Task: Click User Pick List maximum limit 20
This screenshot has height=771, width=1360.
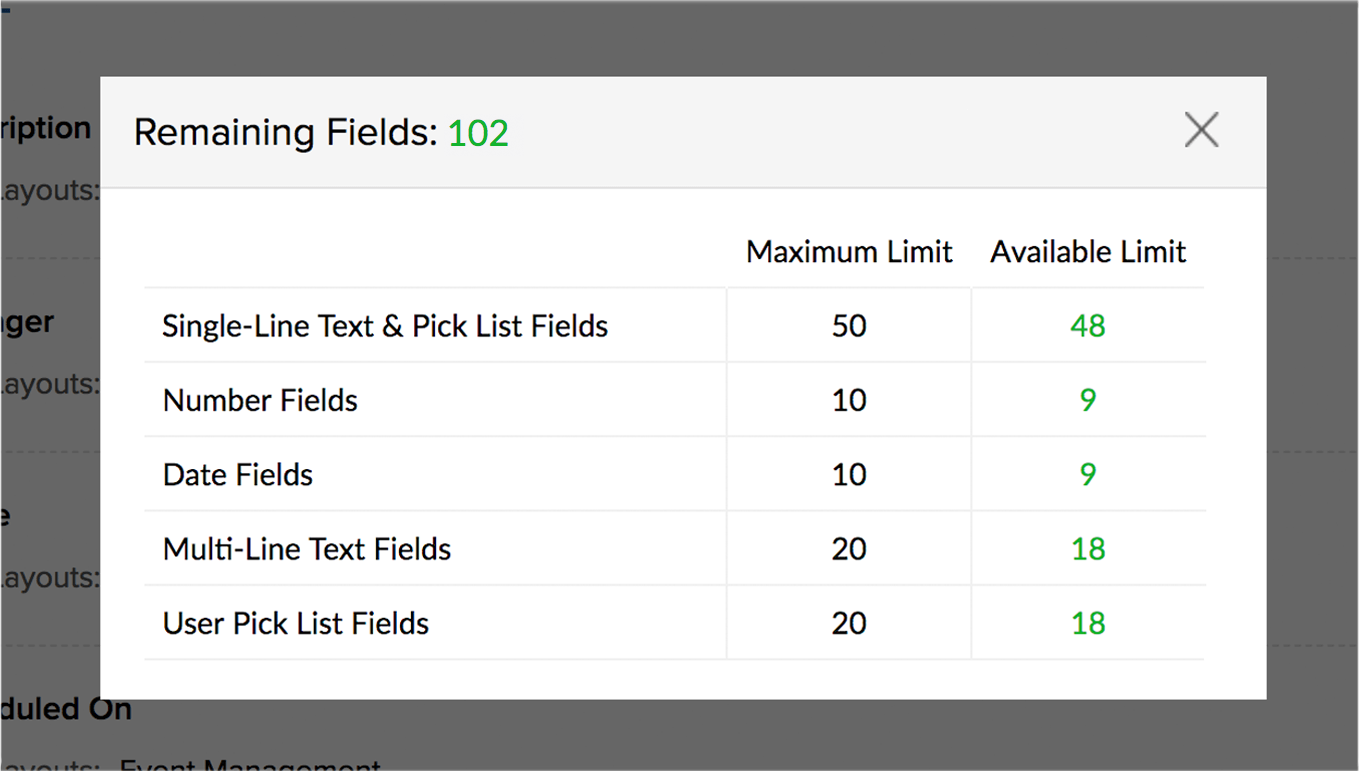Action: [x=849, y=624]
